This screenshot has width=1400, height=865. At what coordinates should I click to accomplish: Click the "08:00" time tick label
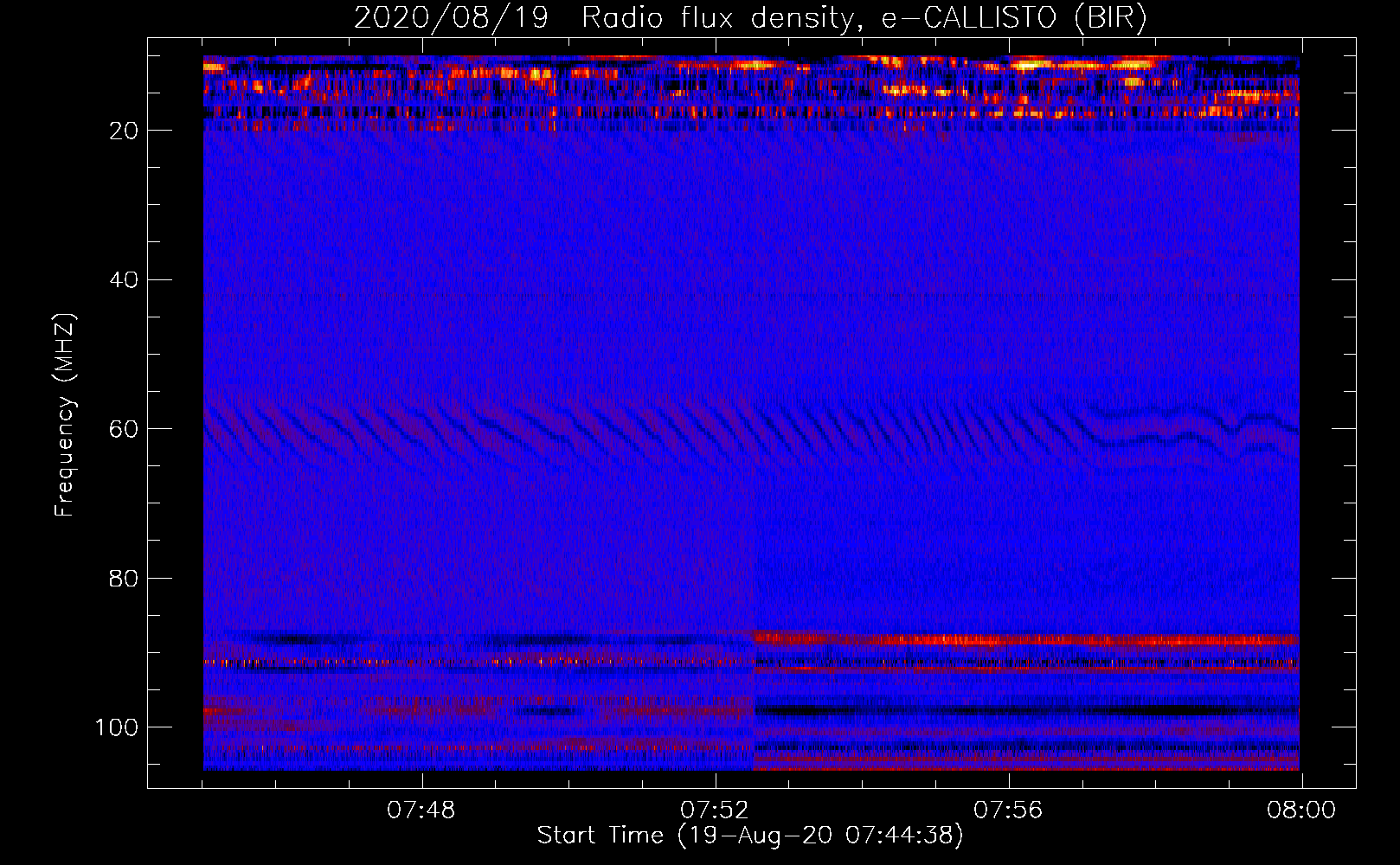point(1301,811)
